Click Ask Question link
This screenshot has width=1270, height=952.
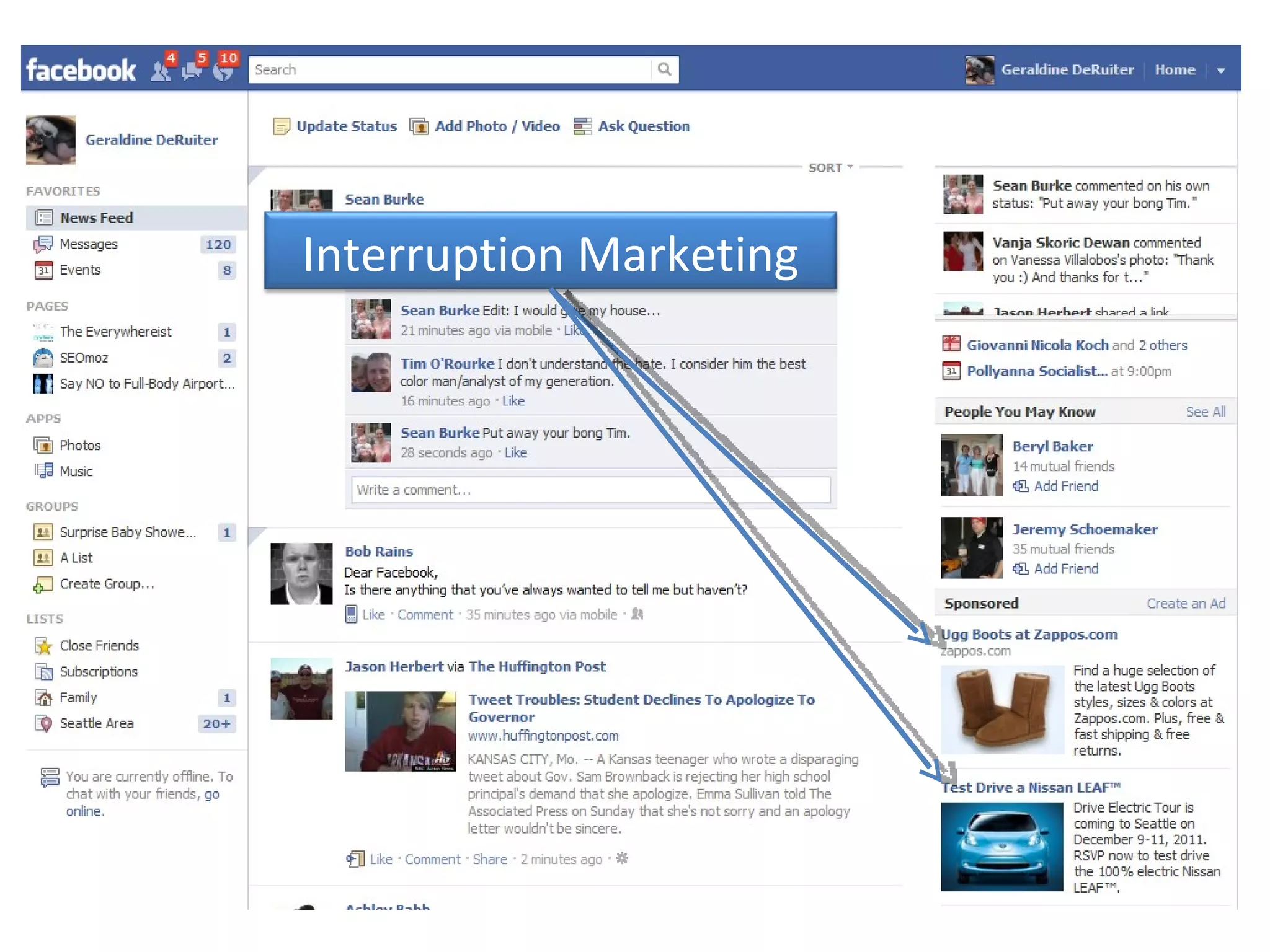pos(644,126)
